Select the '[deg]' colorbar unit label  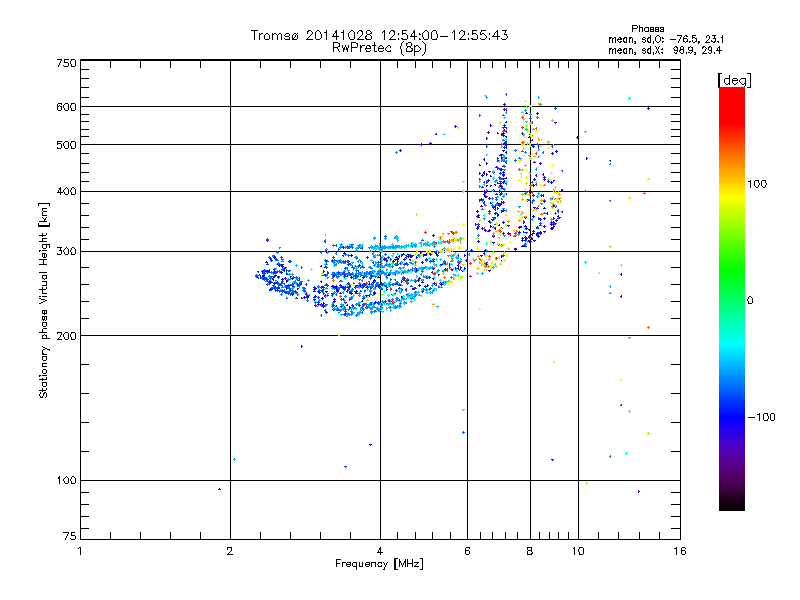coord(734,80)
